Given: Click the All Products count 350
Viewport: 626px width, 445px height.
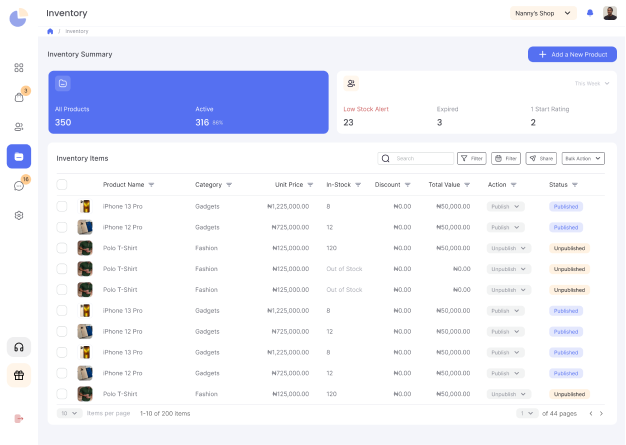Looking at the screenshot, I should point(63,123).
